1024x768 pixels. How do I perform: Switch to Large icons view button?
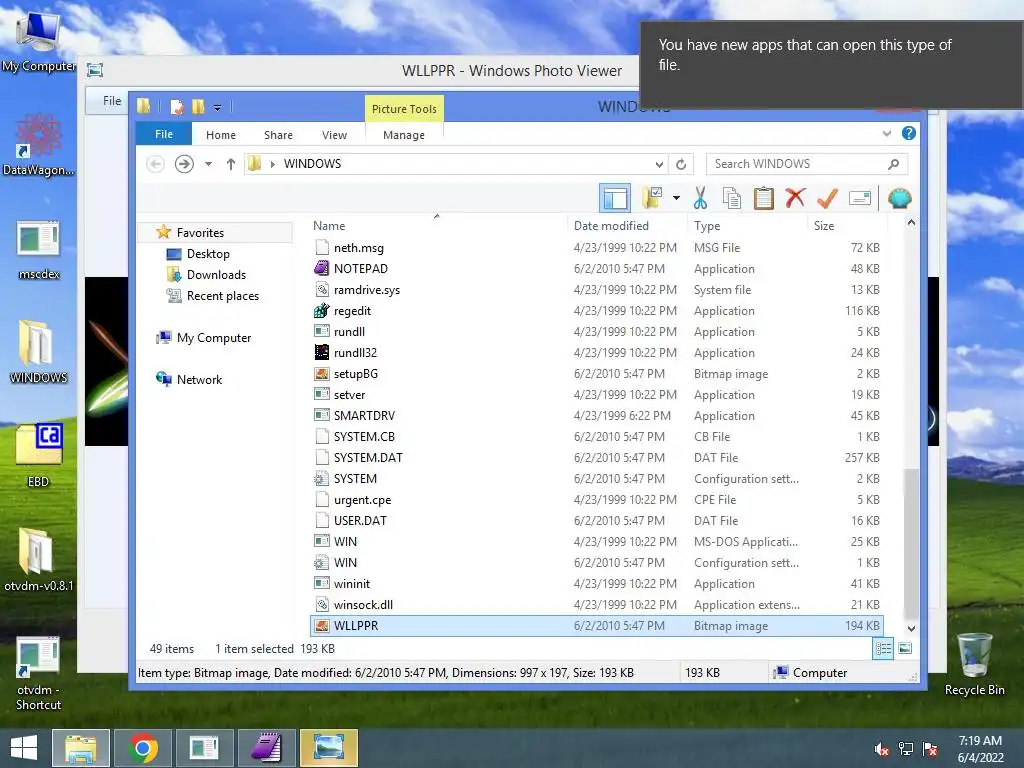pos(905,648)
